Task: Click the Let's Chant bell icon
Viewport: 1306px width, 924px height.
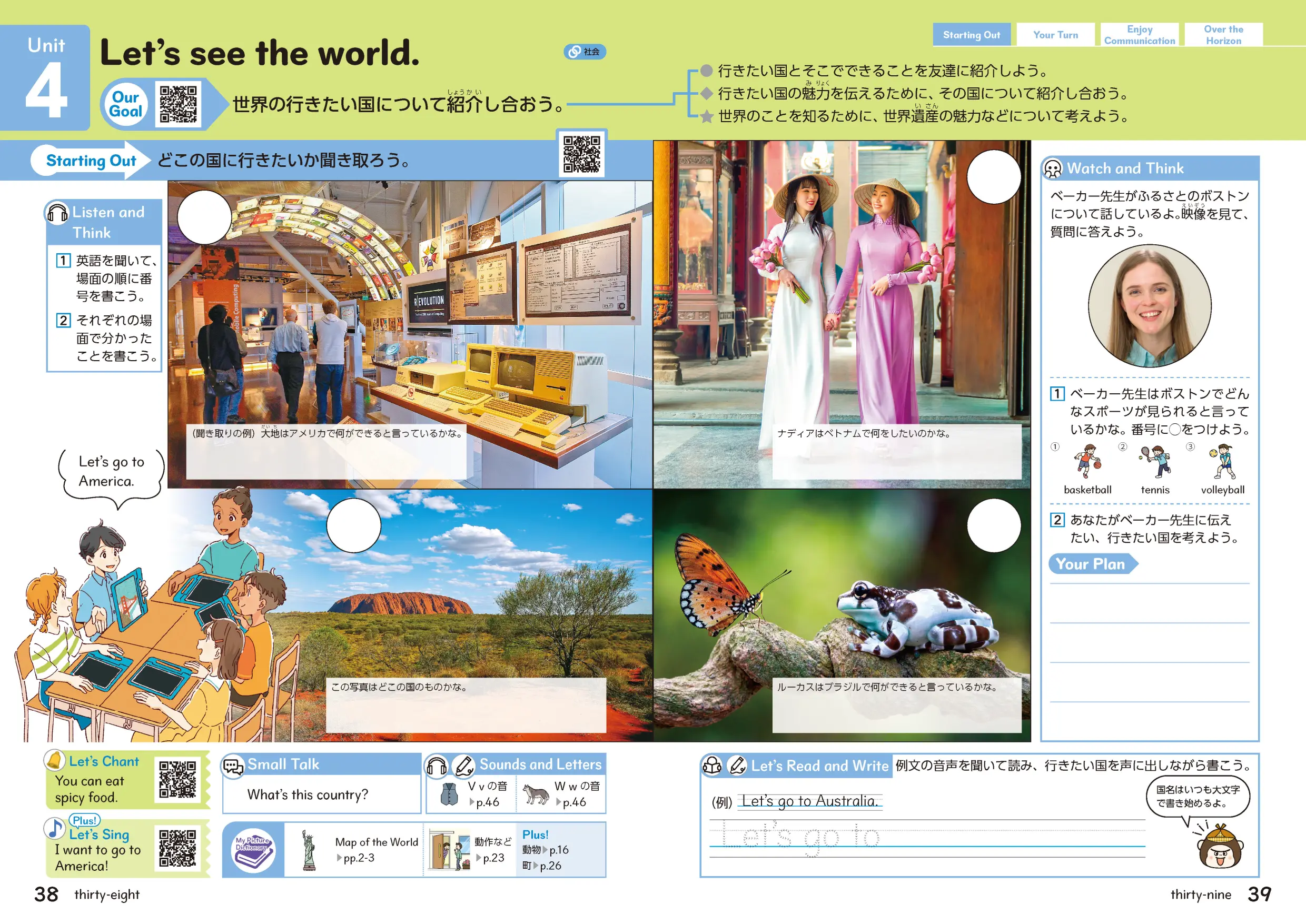Action: (x=55, y=760)
